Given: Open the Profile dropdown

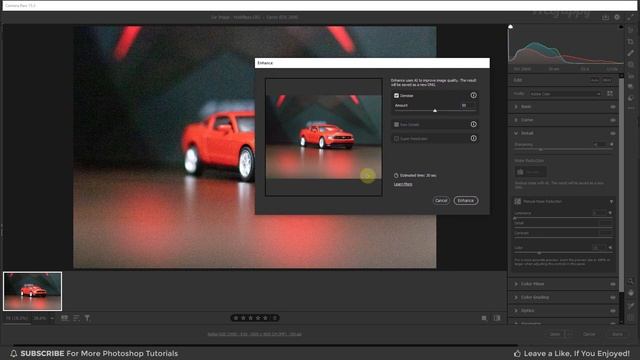Looking at the screenshot, I should [565, 94].
